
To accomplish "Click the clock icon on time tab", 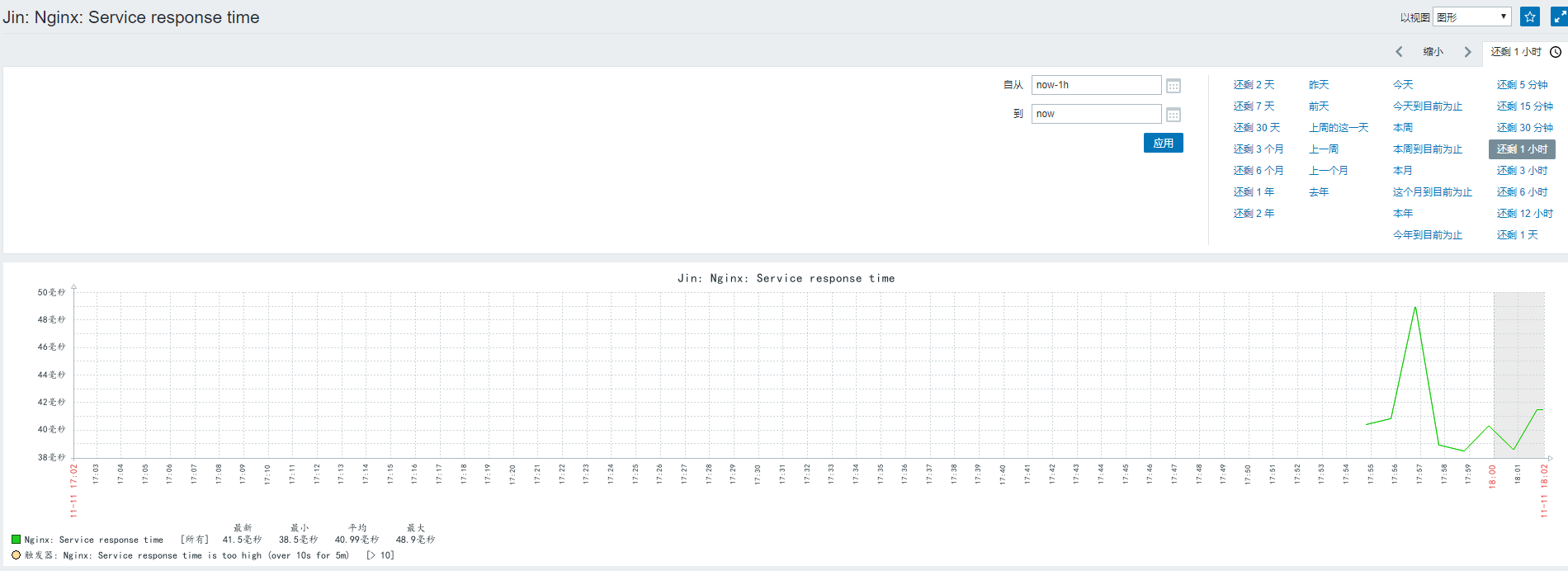I will coord(1556,52).
